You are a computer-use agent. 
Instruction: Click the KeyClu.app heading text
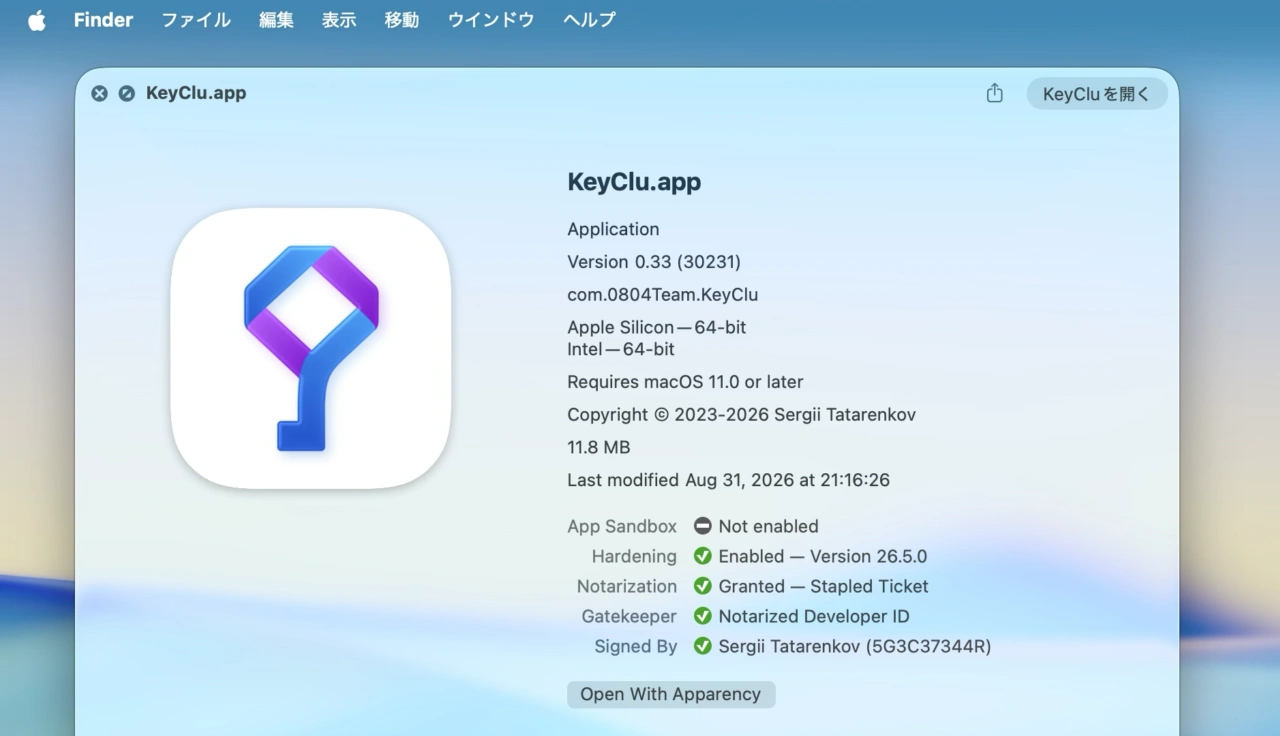click(634, 182)
